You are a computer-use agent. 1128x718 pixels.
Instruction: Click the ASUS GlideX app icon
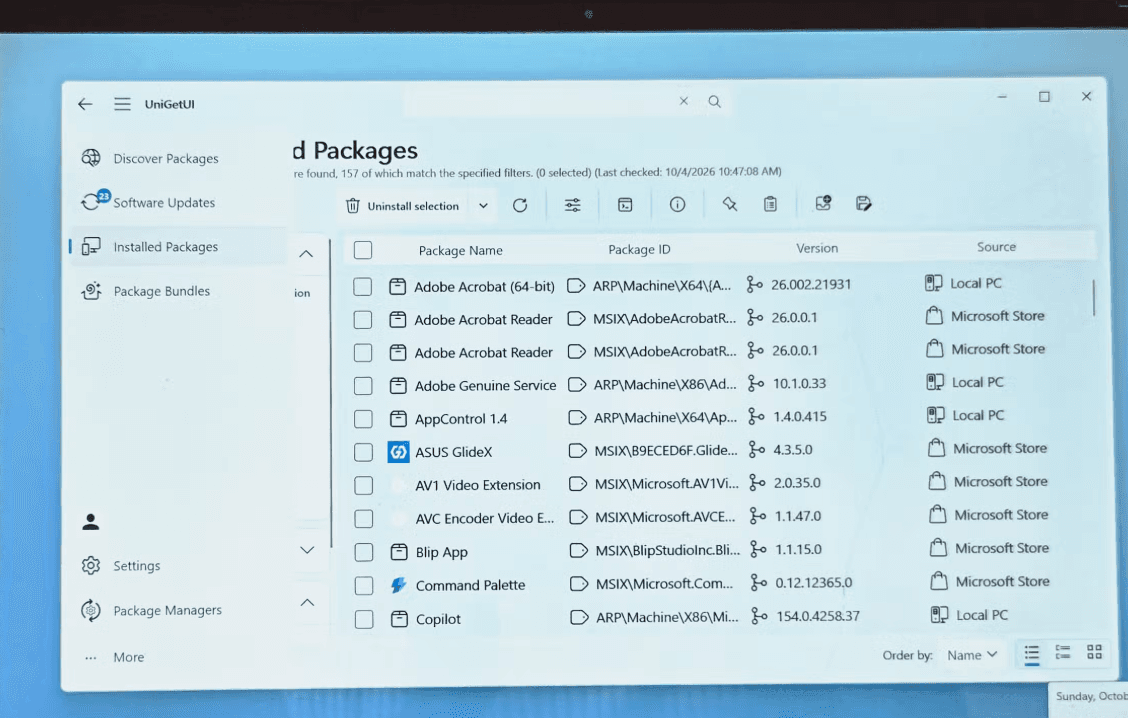pos(399,452)
